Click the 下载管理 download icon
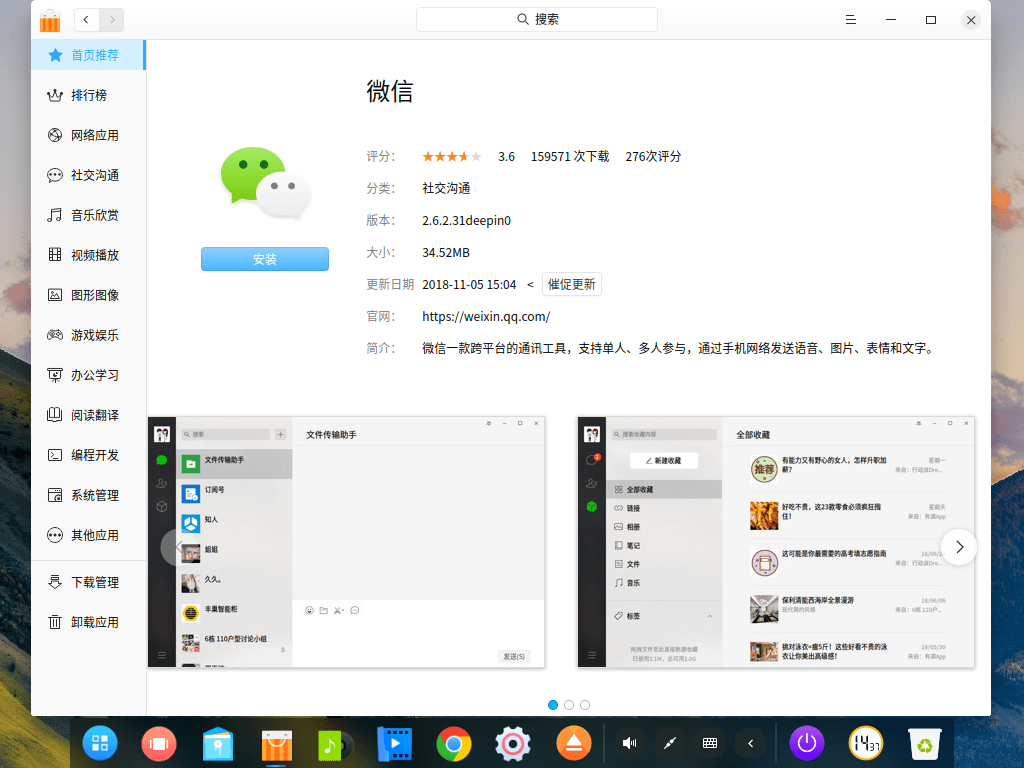 click(55, 582)
